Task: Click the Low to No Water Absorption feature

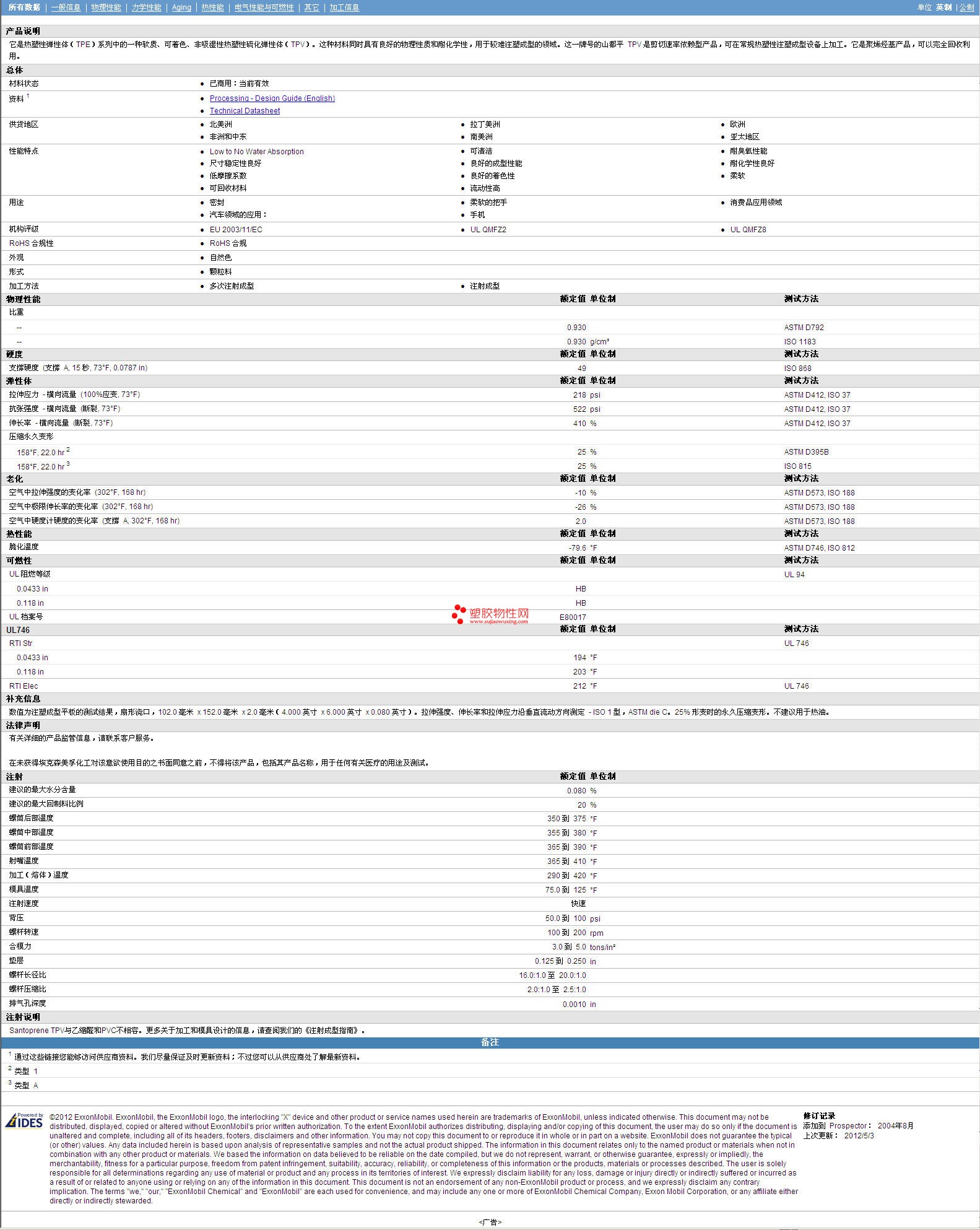Action: (x=256, y=152)
